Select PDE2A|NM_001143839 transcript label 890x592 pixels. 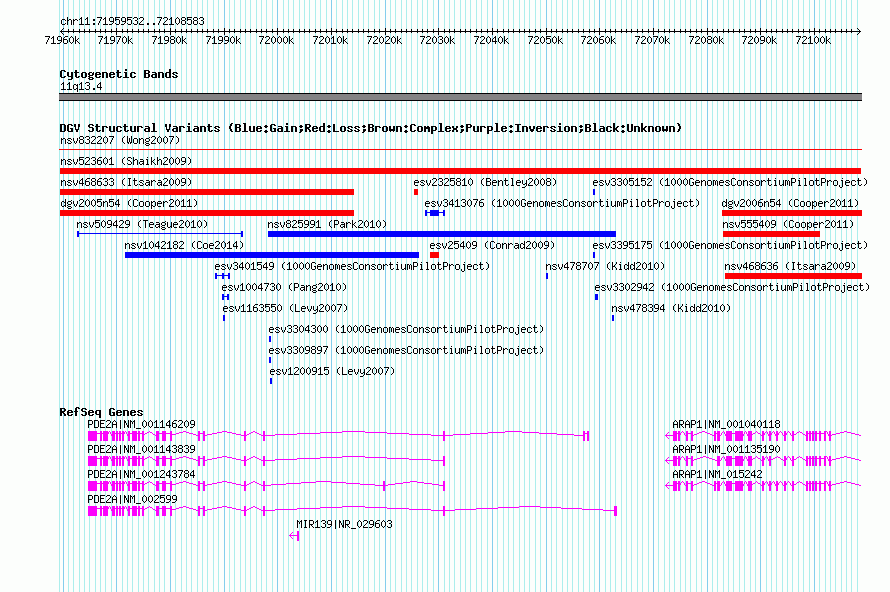[x=141, y=449]
